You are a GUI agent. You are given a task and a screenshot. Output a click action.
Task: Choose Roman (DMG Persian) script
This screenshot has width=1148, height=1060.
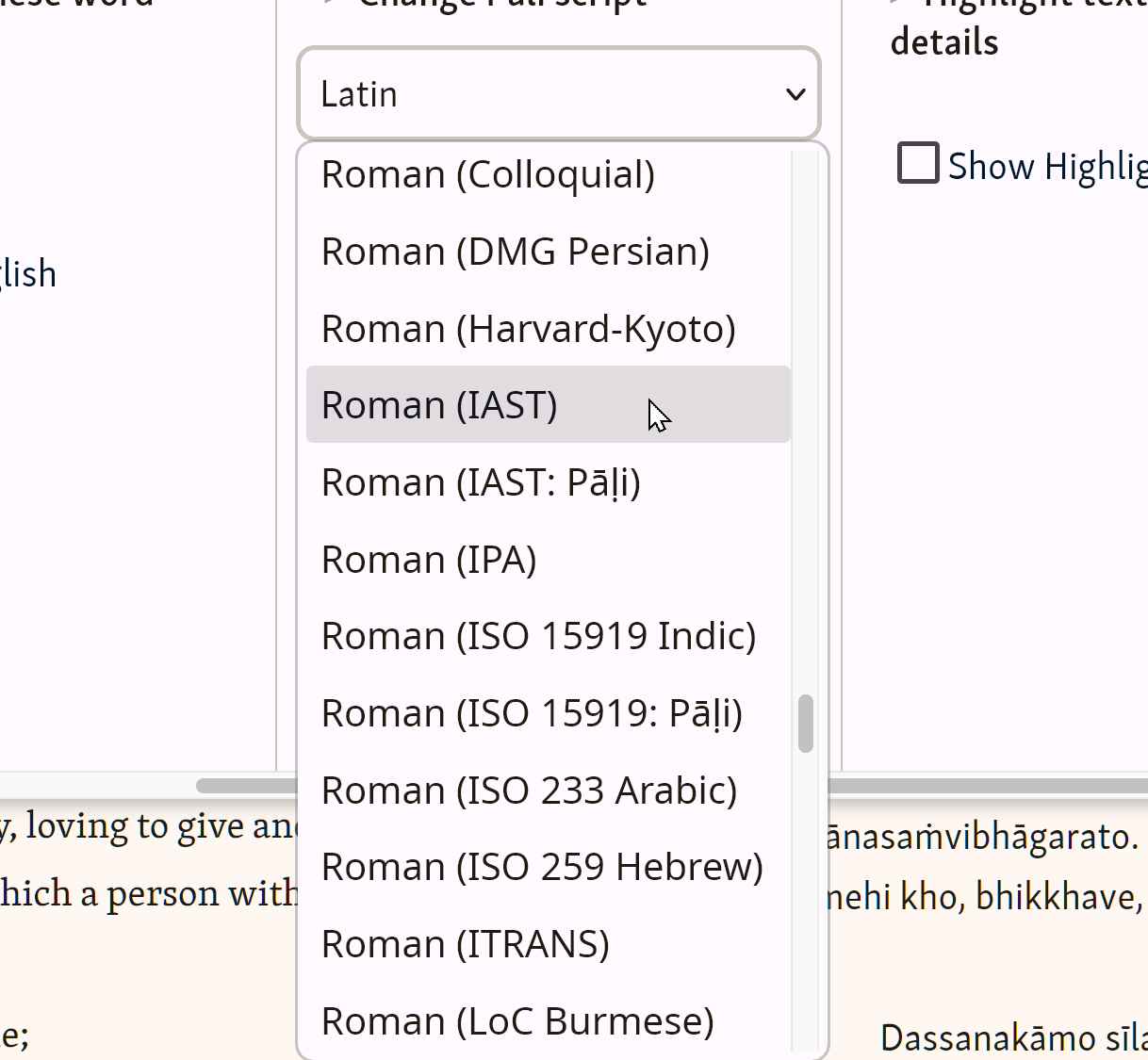(x=515, y=253)
